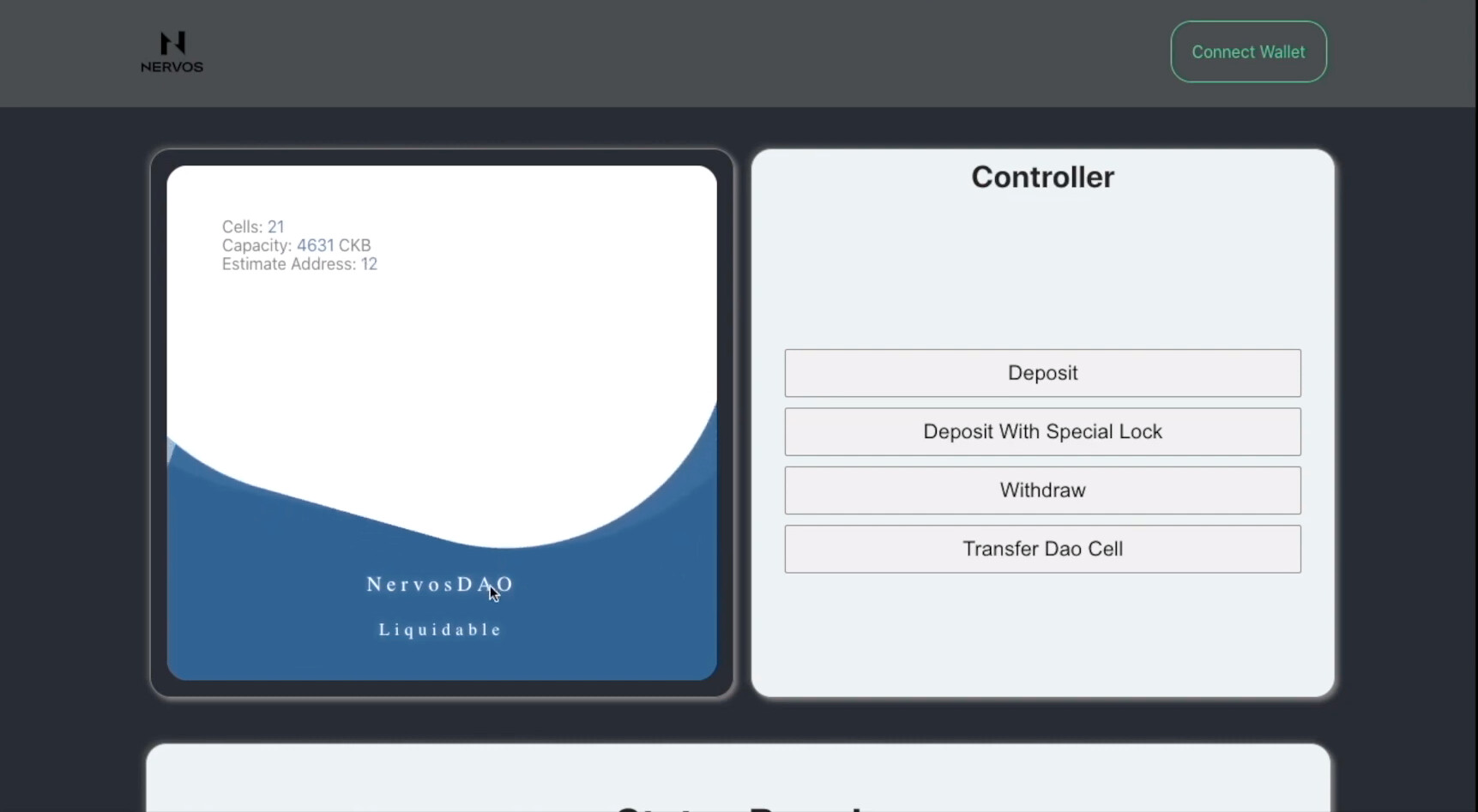Open Transfer Dao Cell action
This screenshot has width=1478, height=812.
coord(1042,549)
